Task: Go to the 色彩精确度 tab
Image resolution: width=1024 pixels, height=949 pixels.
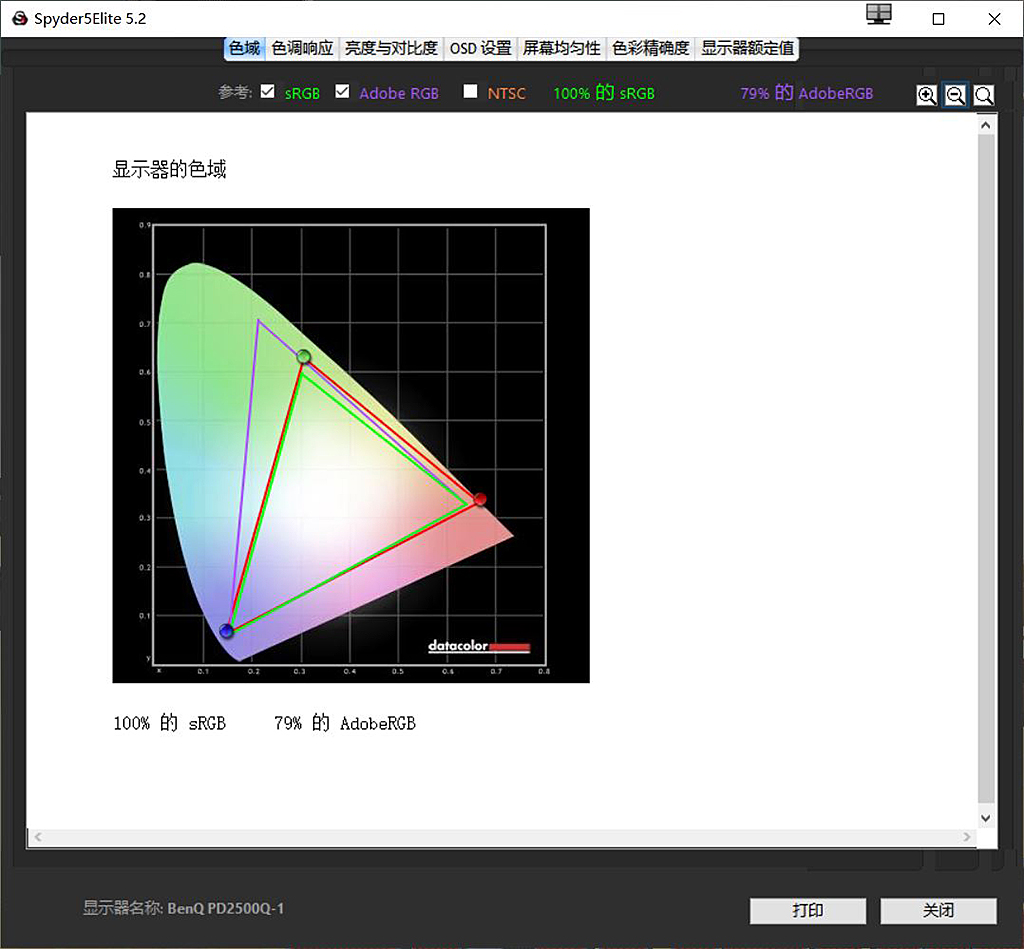Action: [x=650, y=48]
